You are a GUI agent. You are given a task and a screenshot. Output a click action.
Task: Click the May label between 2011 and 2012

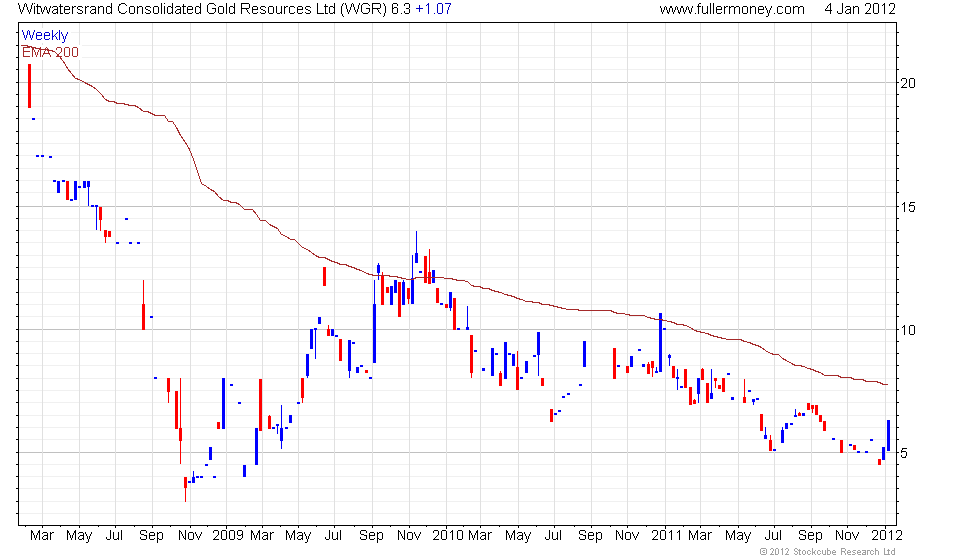(738, 536)
